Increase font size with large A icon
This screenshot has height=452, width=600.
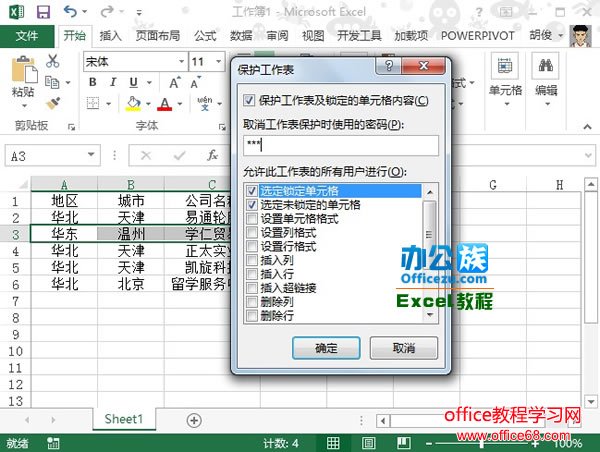pos(174,83)
